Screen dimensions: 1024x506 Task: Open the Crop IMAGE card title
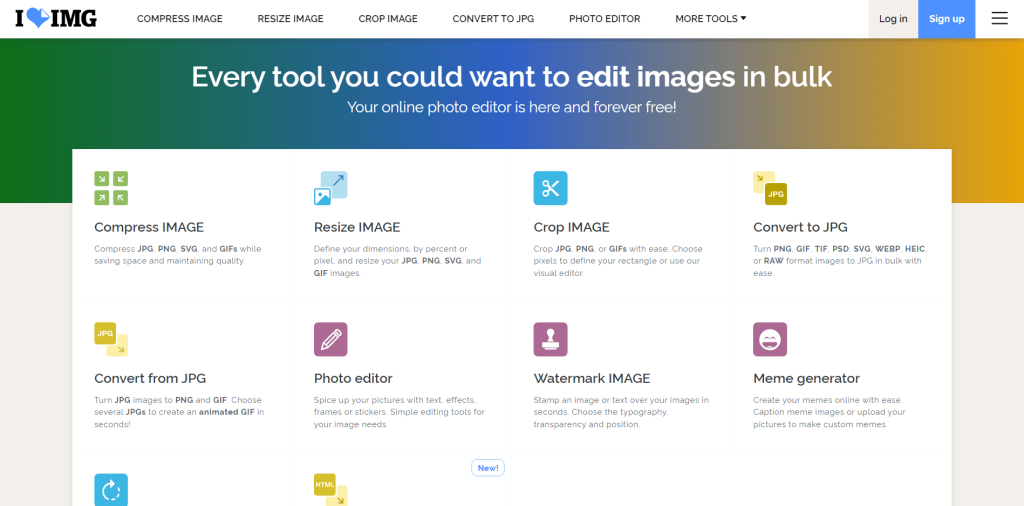coord(571,227)
